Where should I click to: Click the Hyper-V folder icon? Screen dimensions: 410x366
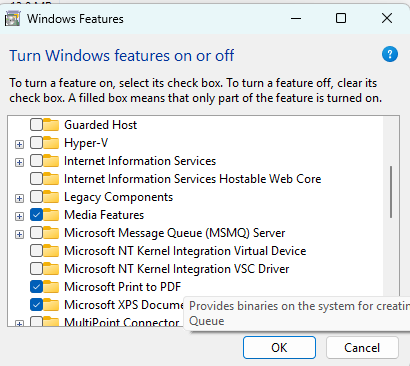click(x=51, y=143)
